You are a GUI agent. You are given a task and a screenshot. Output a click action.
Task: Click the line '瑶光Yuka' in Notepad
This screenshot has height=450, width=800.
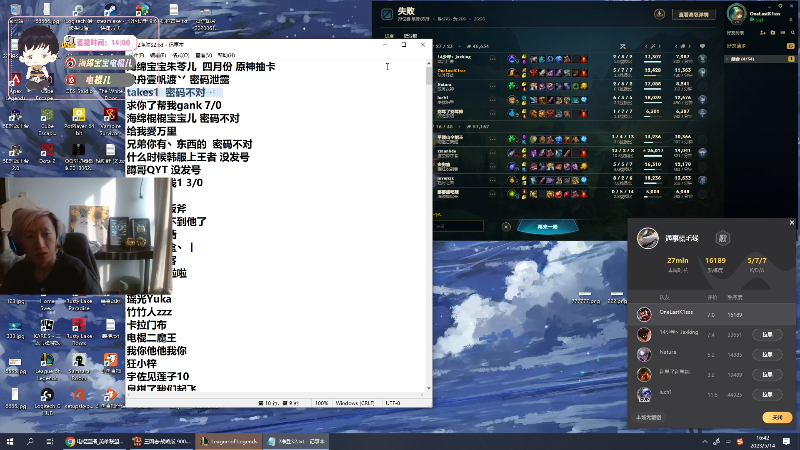(x=149, y=299)
